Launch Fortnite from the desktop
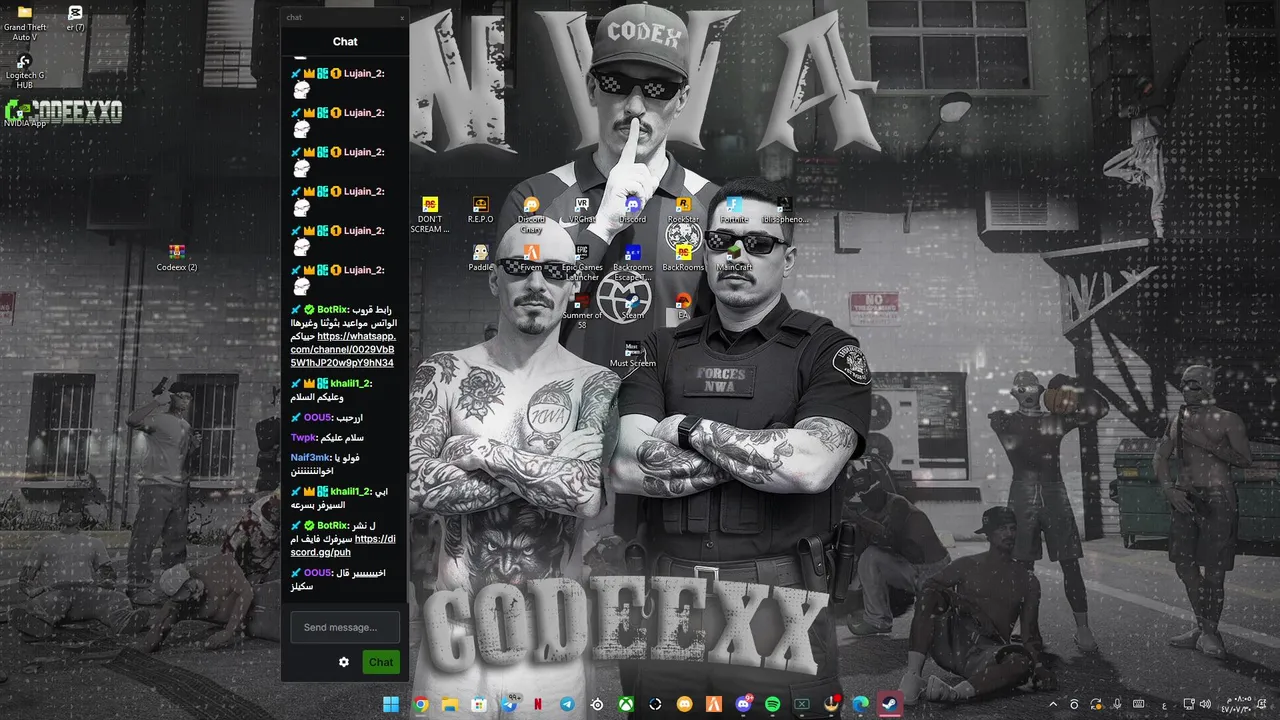Viewport: 1280px width, 720px height. (x=734, y=210)
